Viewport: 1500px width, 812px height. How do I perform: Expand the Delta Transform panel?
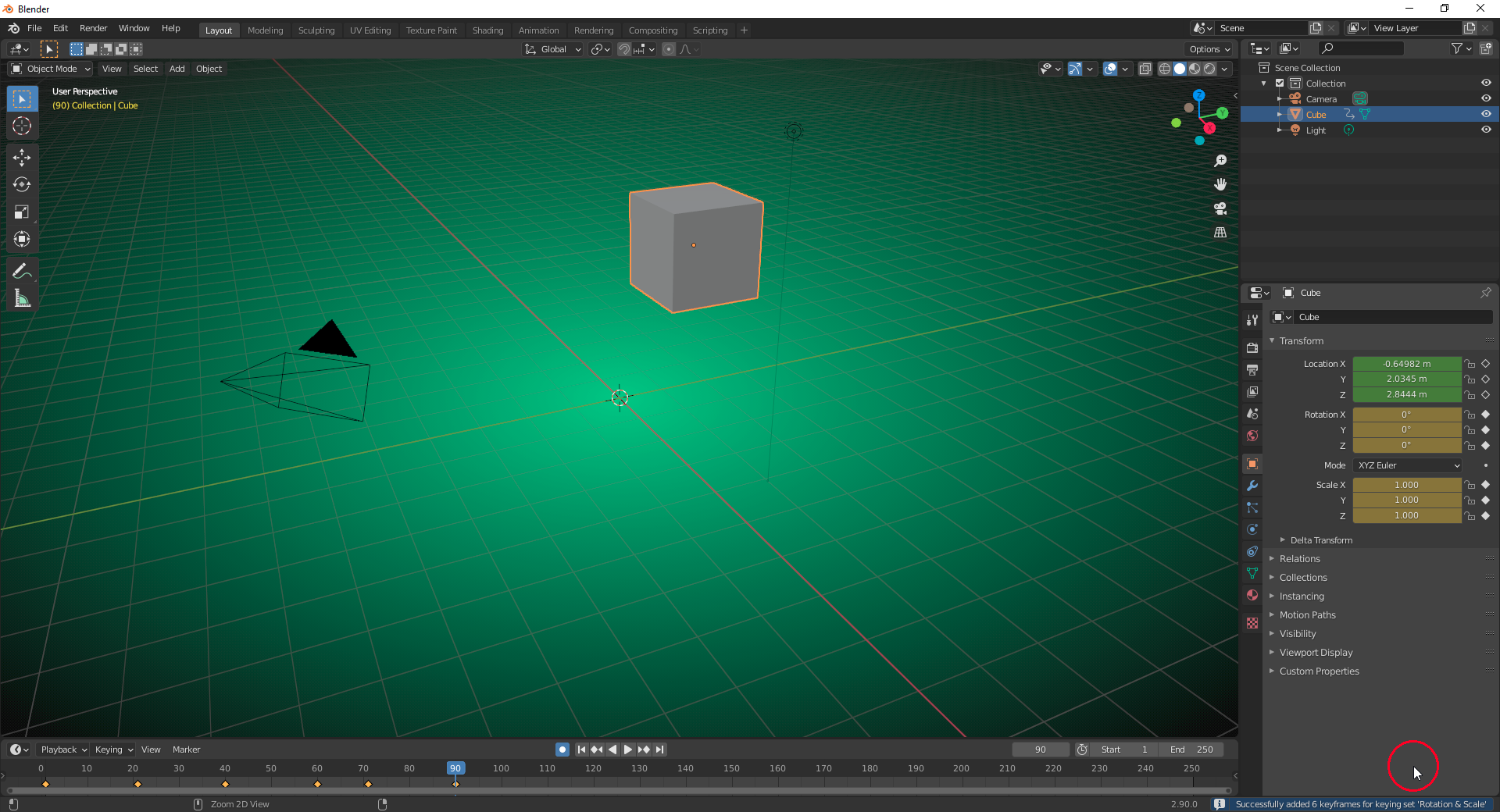point(1321,540)
